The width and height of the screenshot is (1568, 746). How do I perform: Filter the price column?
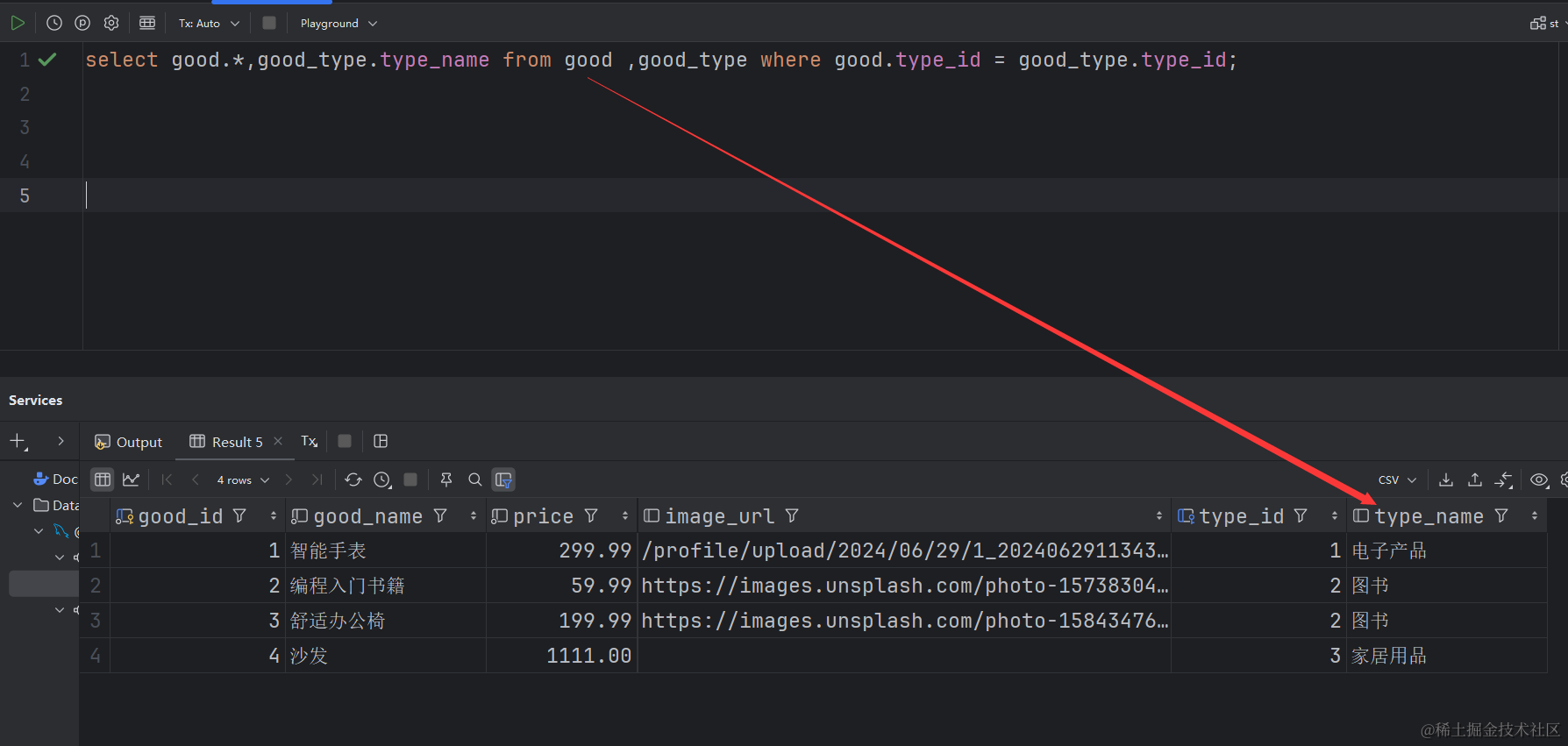point(592,516)
